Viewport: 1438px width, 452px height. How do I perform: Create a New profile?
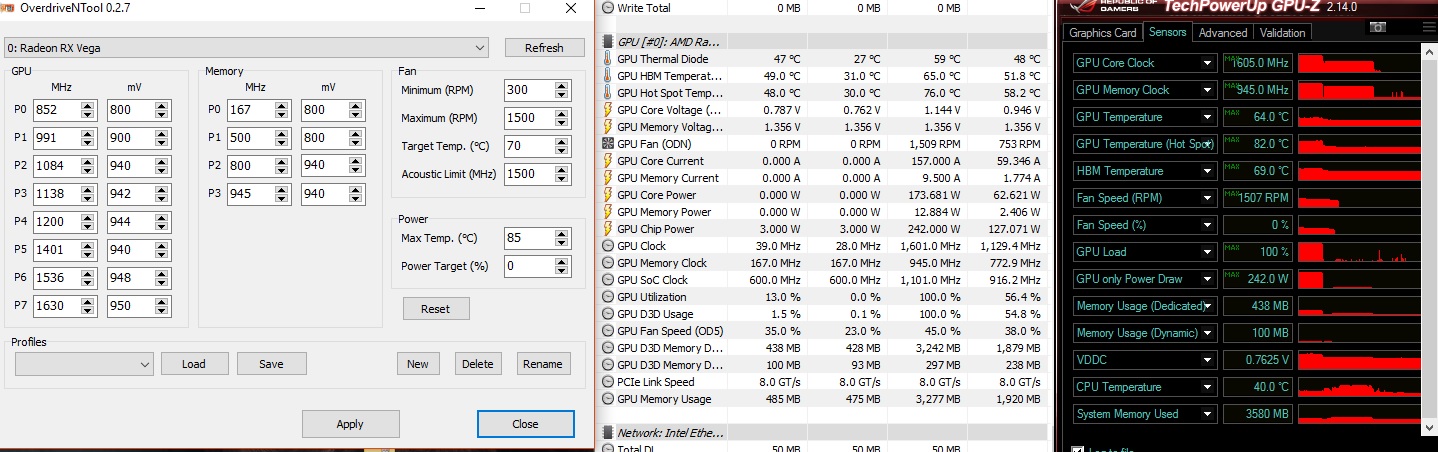coord(418,364)
